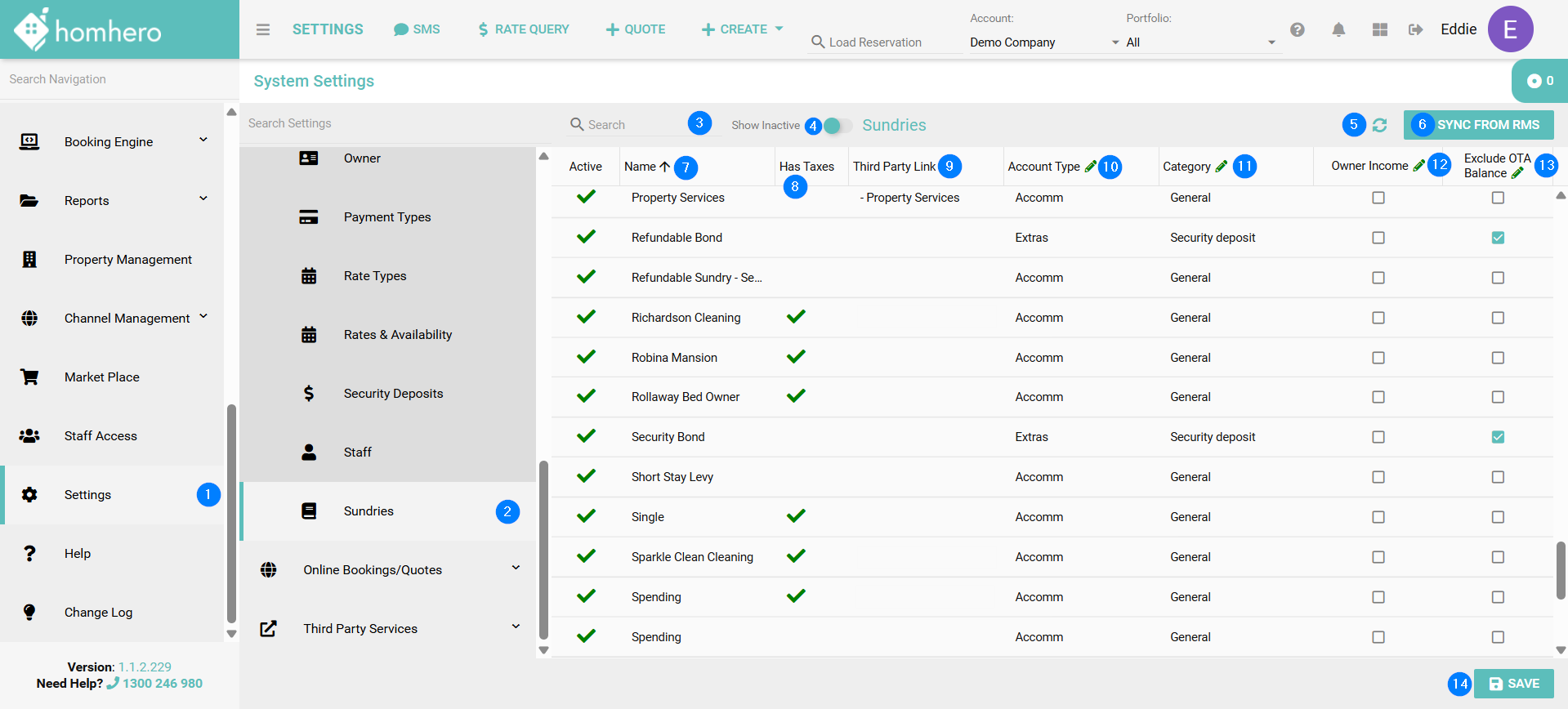
Task: Select Staff Access in the left navigation
Action: tap(101, 435)
